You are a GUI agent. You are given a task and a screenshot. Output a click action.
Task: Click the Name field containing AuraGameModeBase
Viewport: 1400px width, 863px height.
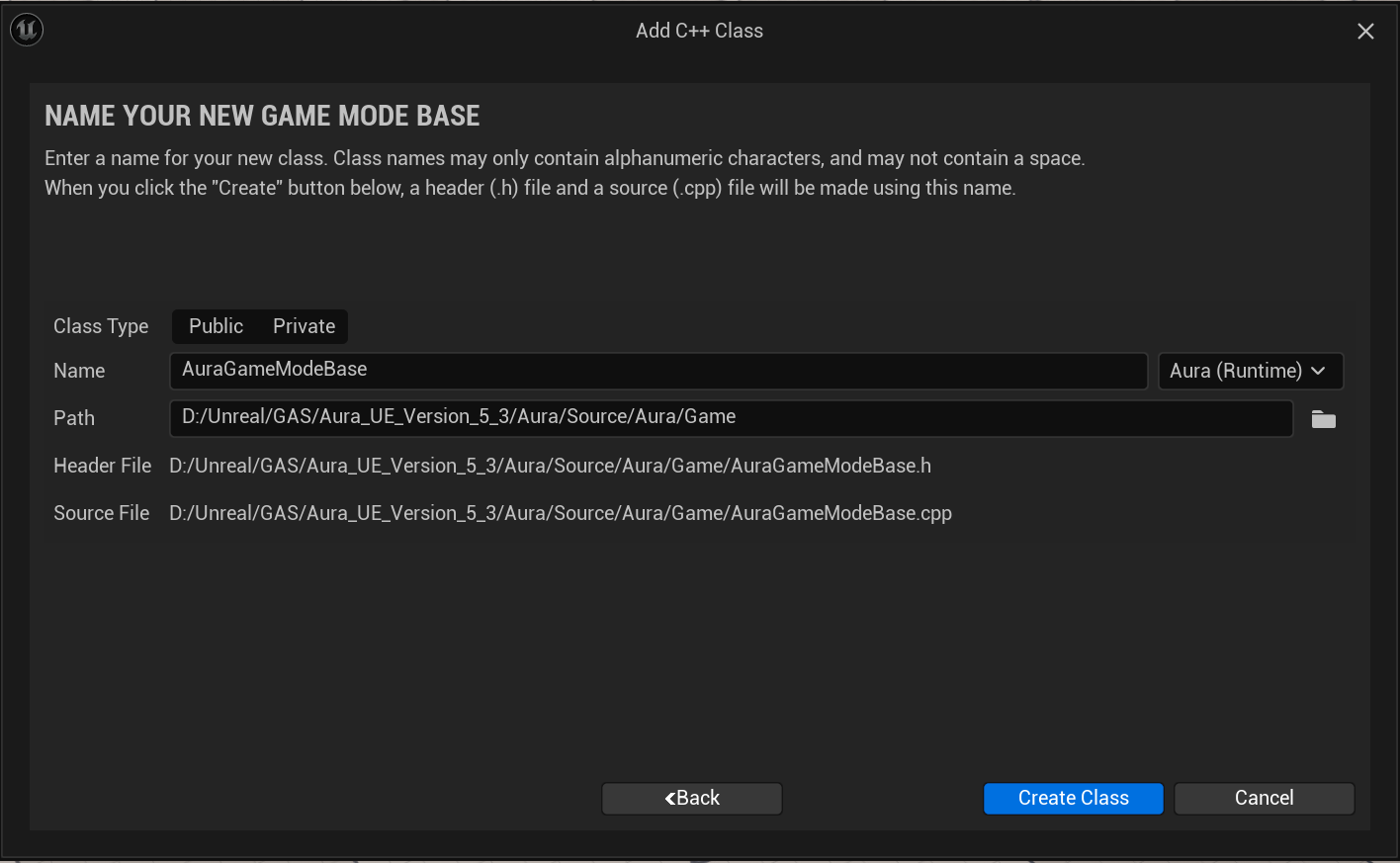tap(657, 370)
